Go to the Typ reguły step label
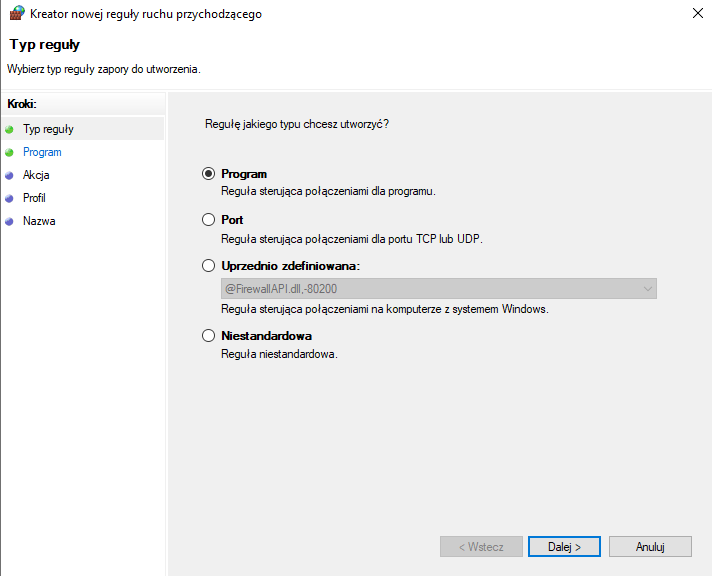 [48, 129]
